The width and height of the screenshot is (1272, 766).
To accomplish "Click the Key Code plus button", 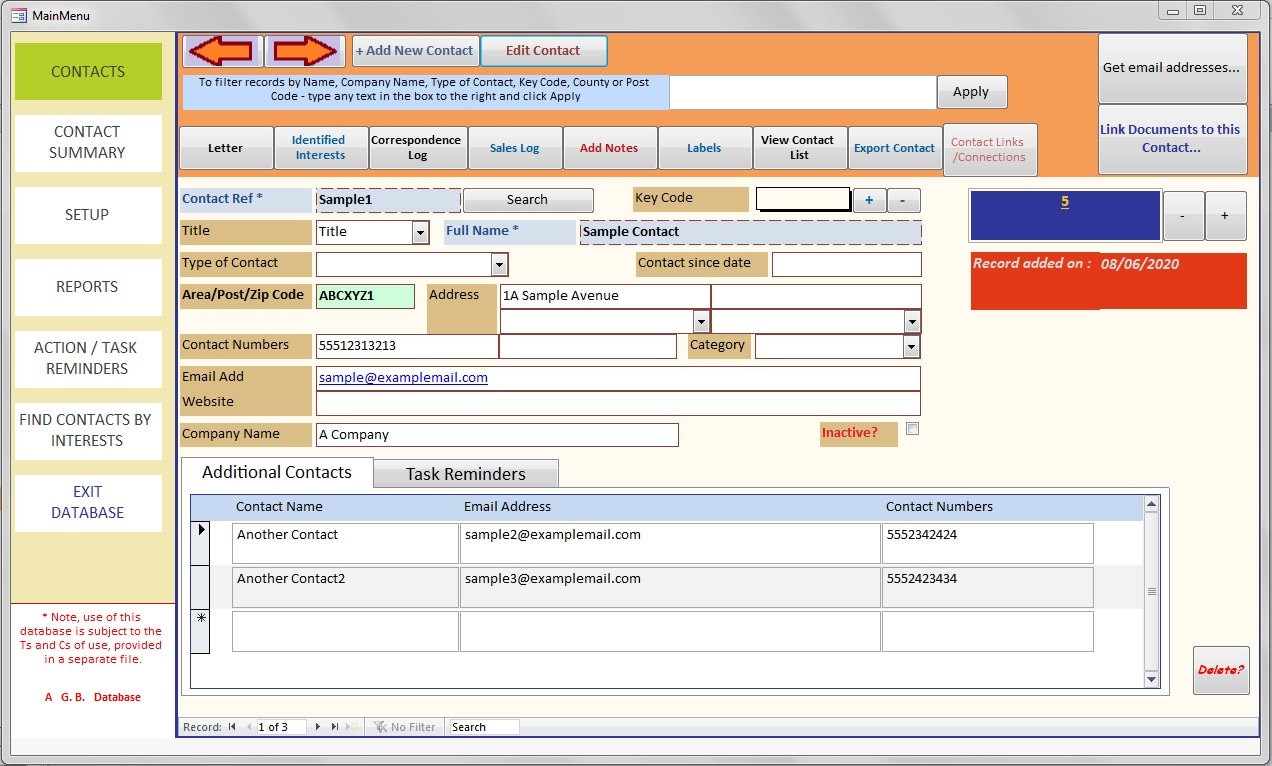I will (x=869, y=200).
